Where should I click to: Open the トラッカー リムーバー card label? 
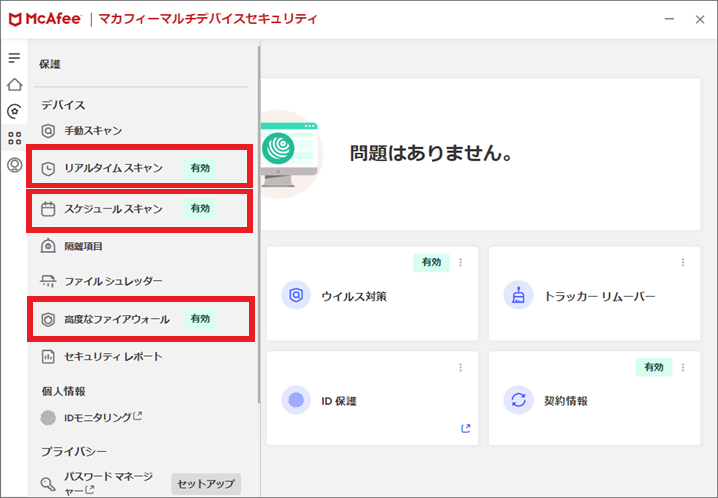pos(599,296)
